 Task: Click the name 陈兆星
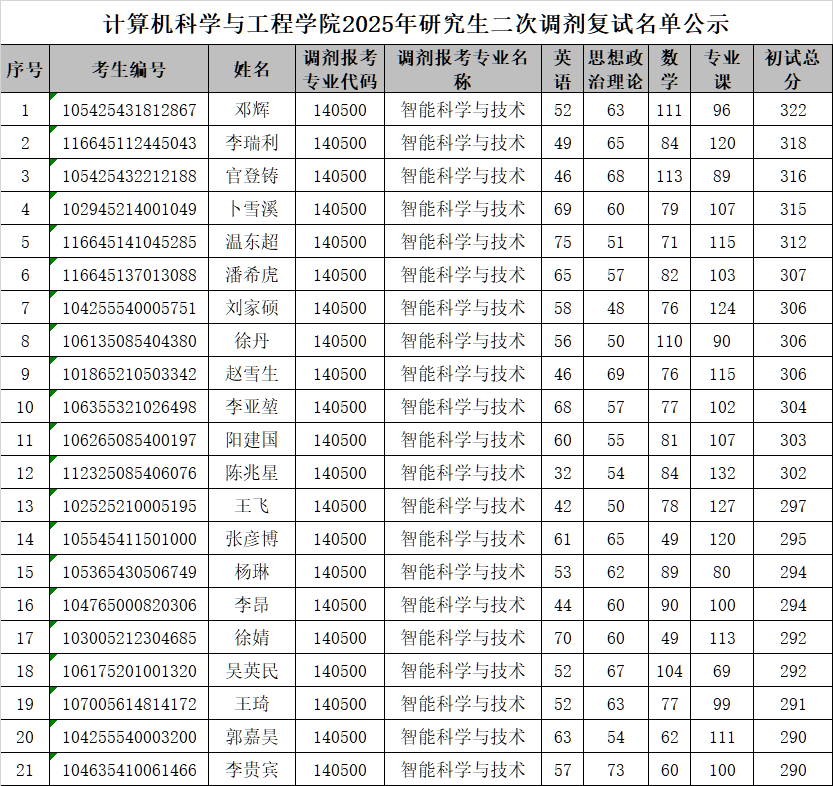pyautogui.click(x=250, y=470)
